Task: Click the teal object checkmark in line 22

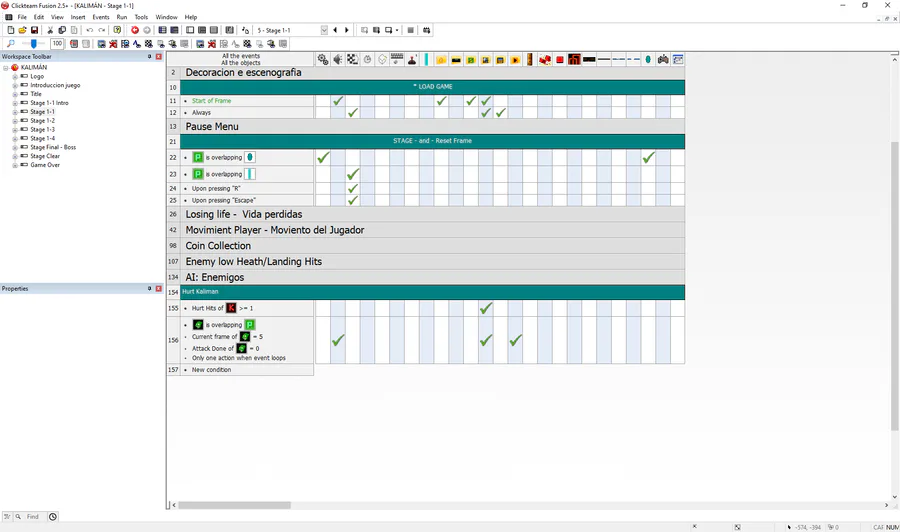Action: pyautogui.click(x=649, y=157)
